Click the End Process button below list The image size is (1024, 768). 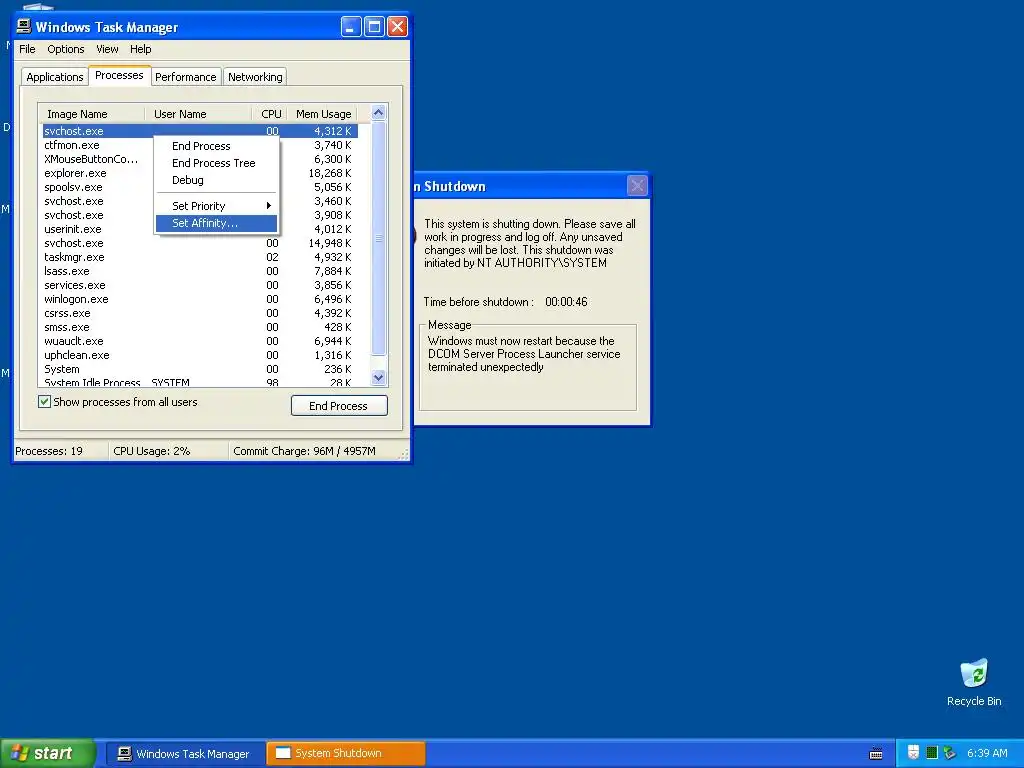[x=339, y=406]
